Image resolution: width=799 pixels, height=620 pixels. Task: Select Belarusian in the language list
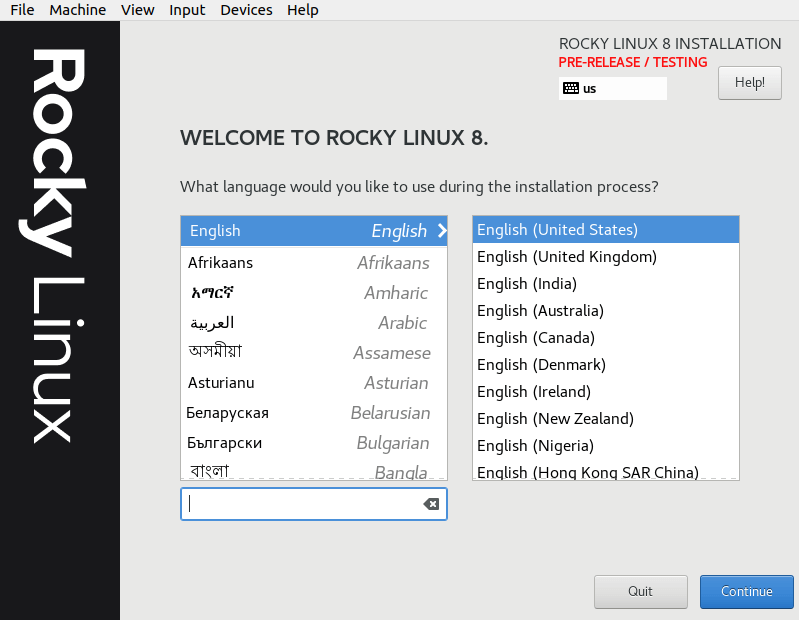click(x=314, y=413)
